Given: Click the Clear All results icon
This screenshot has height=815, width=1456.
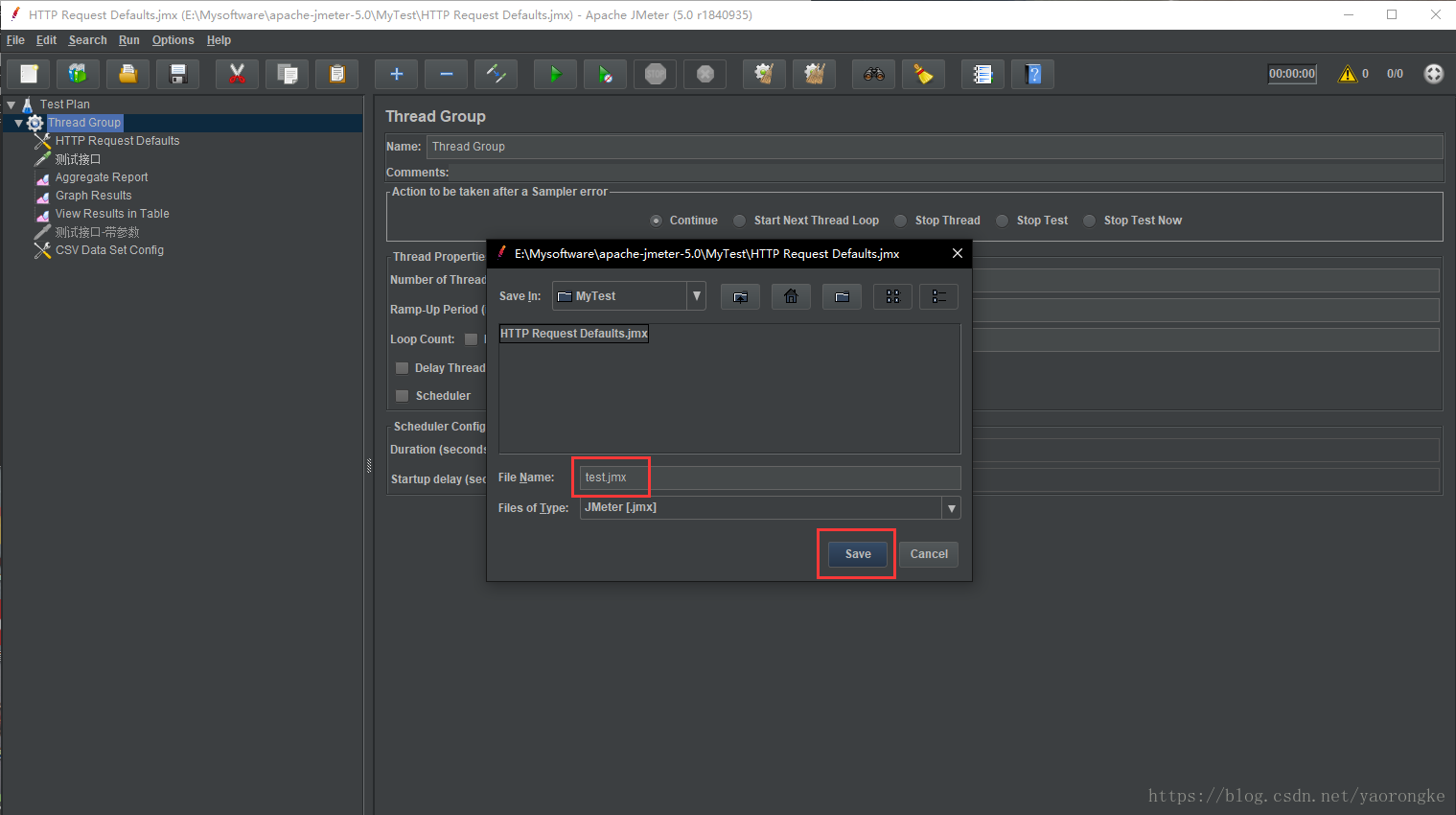Looking at the screenshot, I should pyautogui.click(x=814, y=74).
